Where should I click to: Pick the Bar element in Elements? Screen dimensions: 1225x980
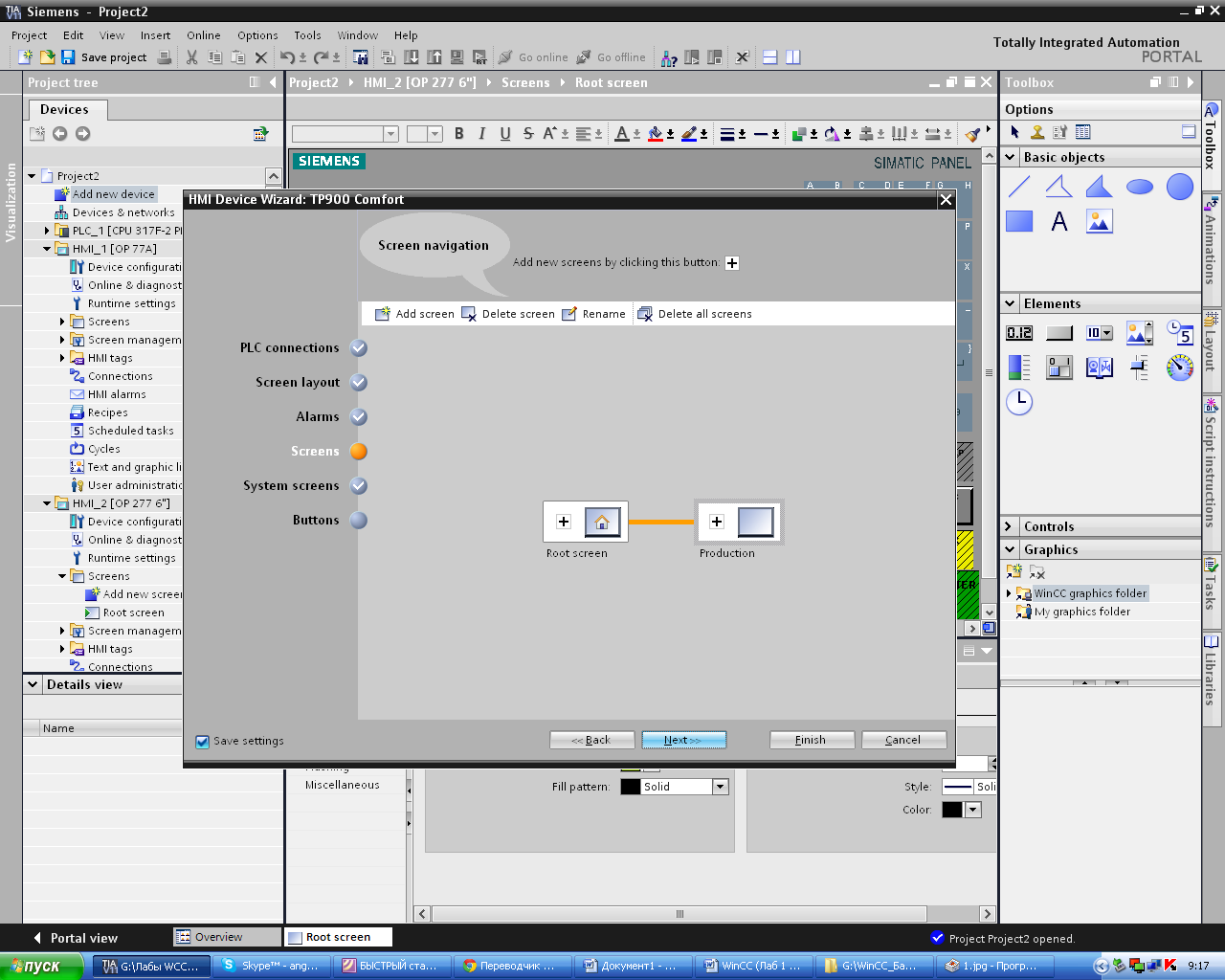(1019, 367)
